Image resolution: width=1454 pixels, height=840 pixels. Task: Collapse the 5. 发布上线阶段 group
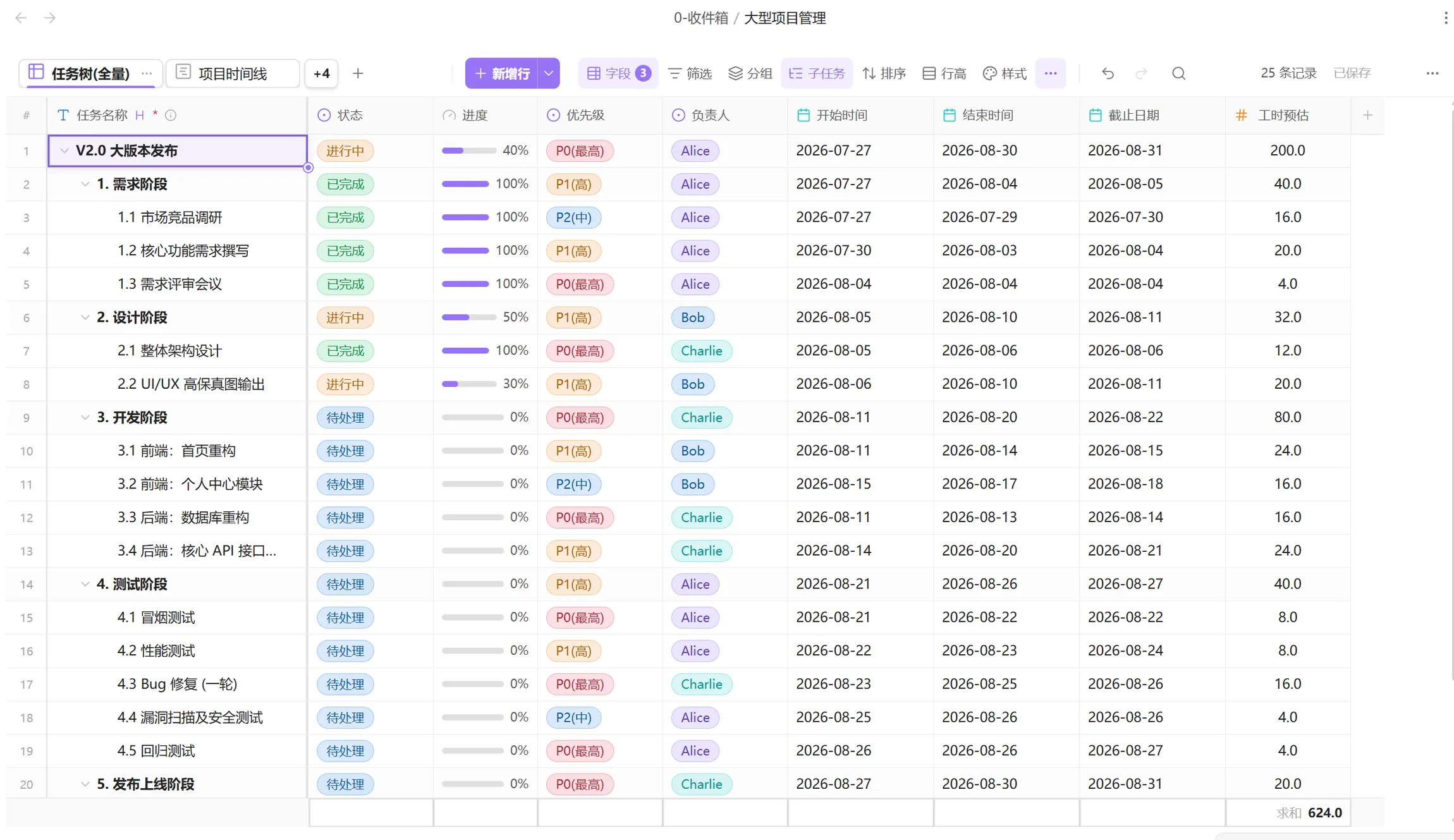[85, 784]
